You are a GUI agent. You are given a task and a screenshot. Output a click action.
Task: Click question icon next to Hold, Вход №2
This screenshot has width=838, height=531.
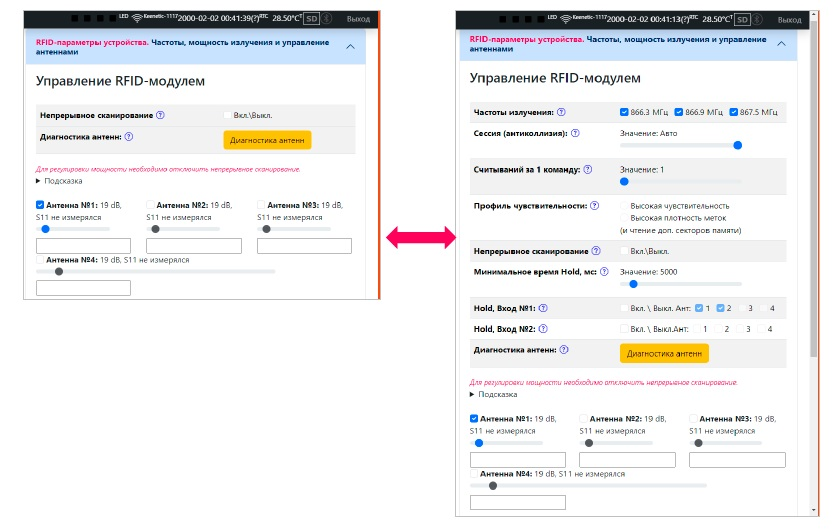pyautogui.click(x=543, y=329)
